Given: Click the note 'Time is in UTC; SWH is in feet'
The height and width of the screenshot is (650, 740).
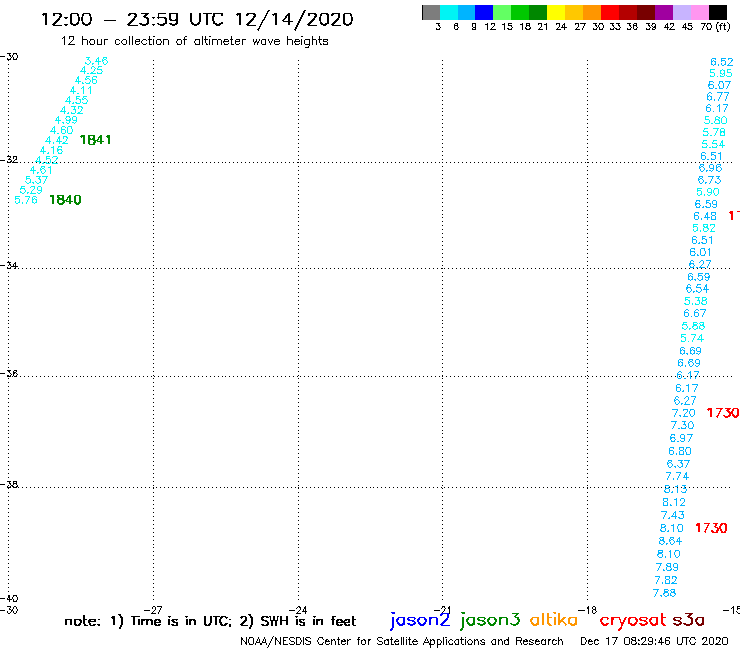Looking at the screenshot, I should 210,621.
